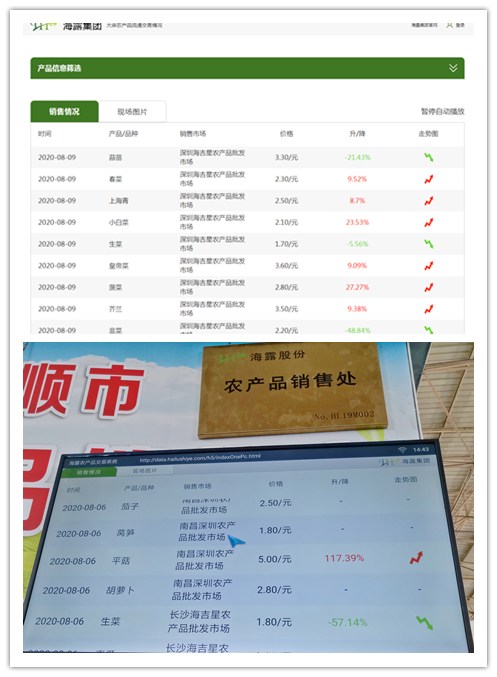Viewport: 497px width, 677px height.
Task: Switch to the 现场图片 tab above the table
Action: click(132, 112)
